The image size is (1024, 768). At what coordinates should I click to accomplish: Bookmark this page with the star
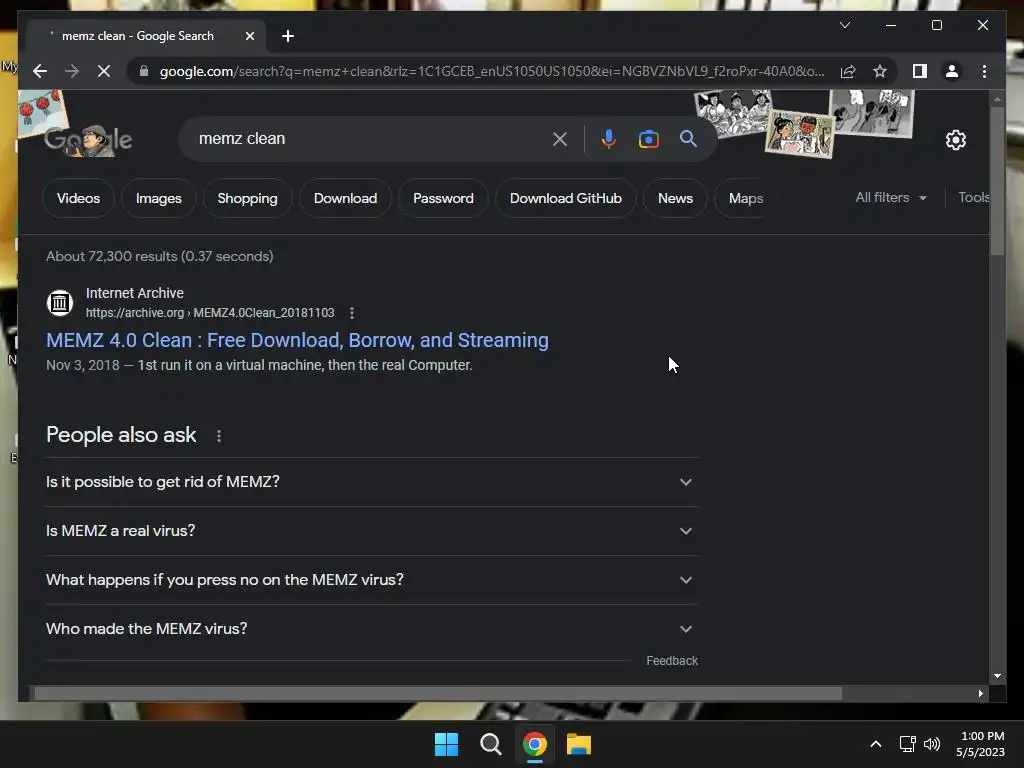click(x=880, y=71)
